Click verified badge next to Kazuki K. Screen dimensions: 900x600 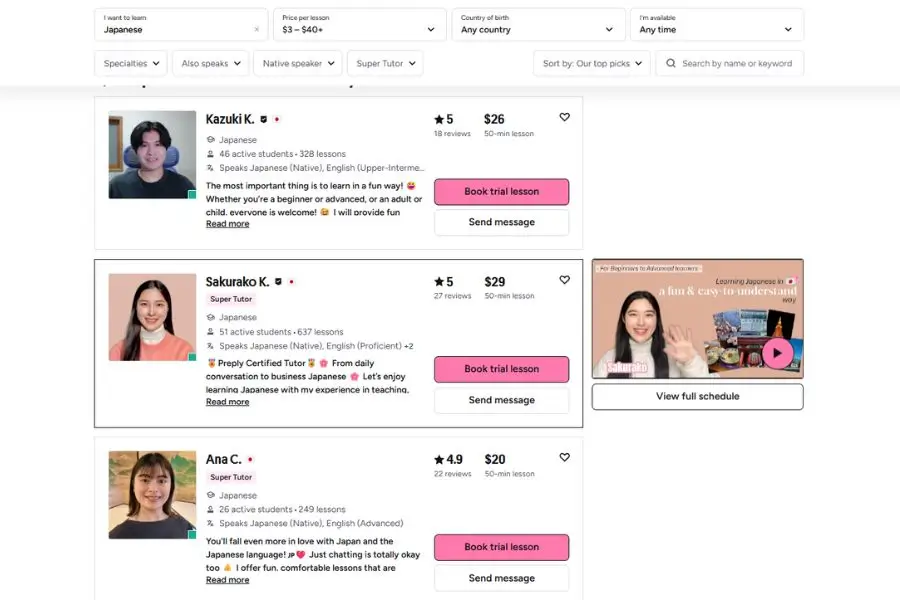(x=263, y=119)
